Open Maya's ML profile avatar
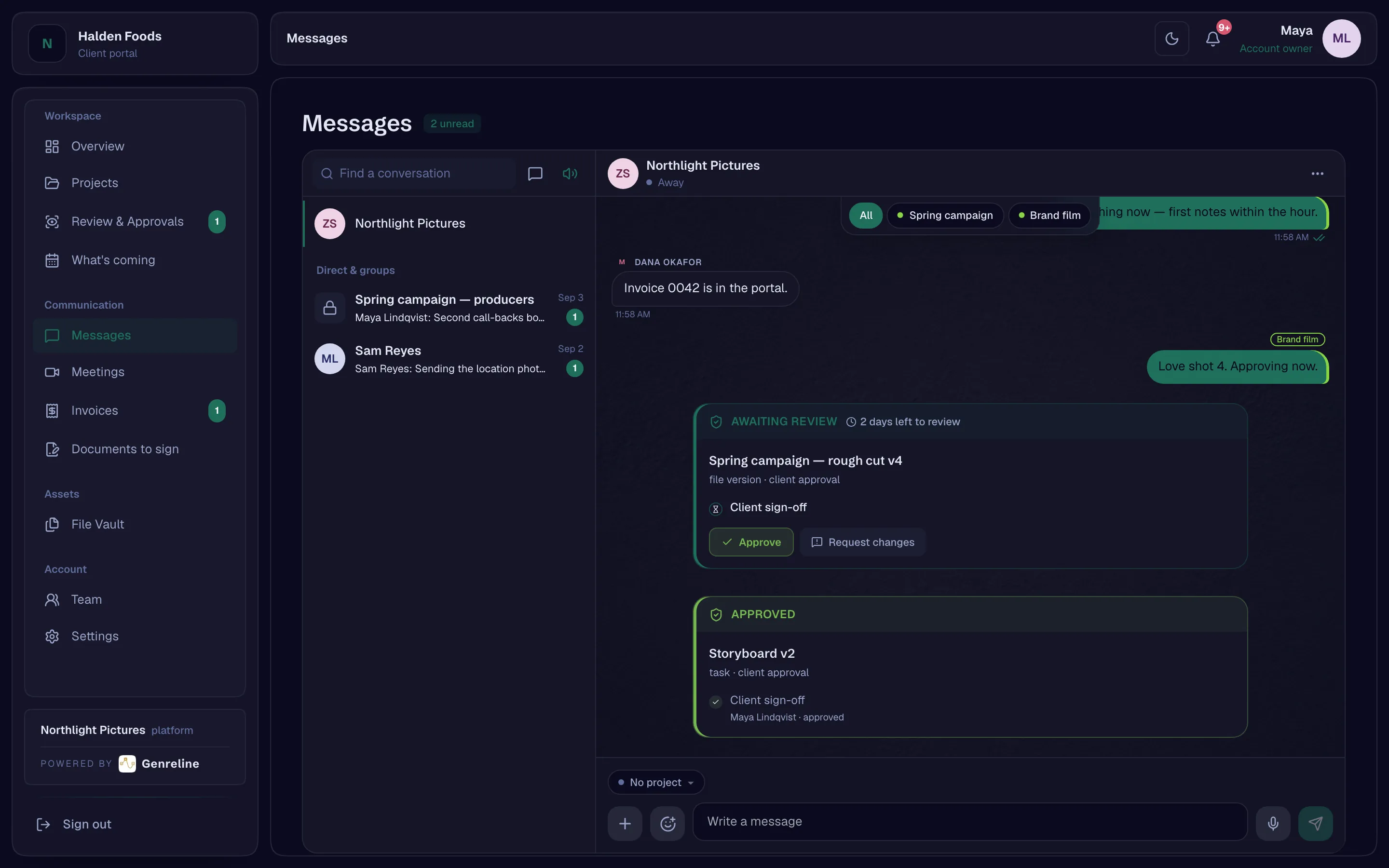The width and height of the screenshot is (1389, 868). [x=1341, y=39]
